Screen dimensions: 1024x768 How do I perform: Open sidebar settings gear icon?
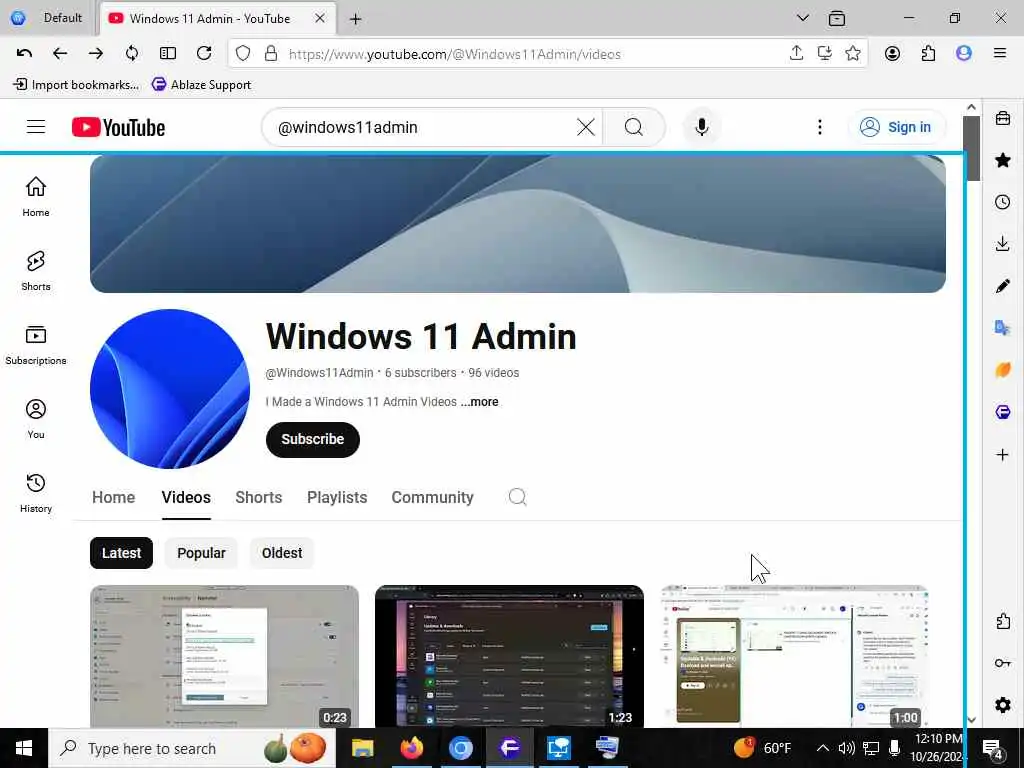coord(1003,705)
